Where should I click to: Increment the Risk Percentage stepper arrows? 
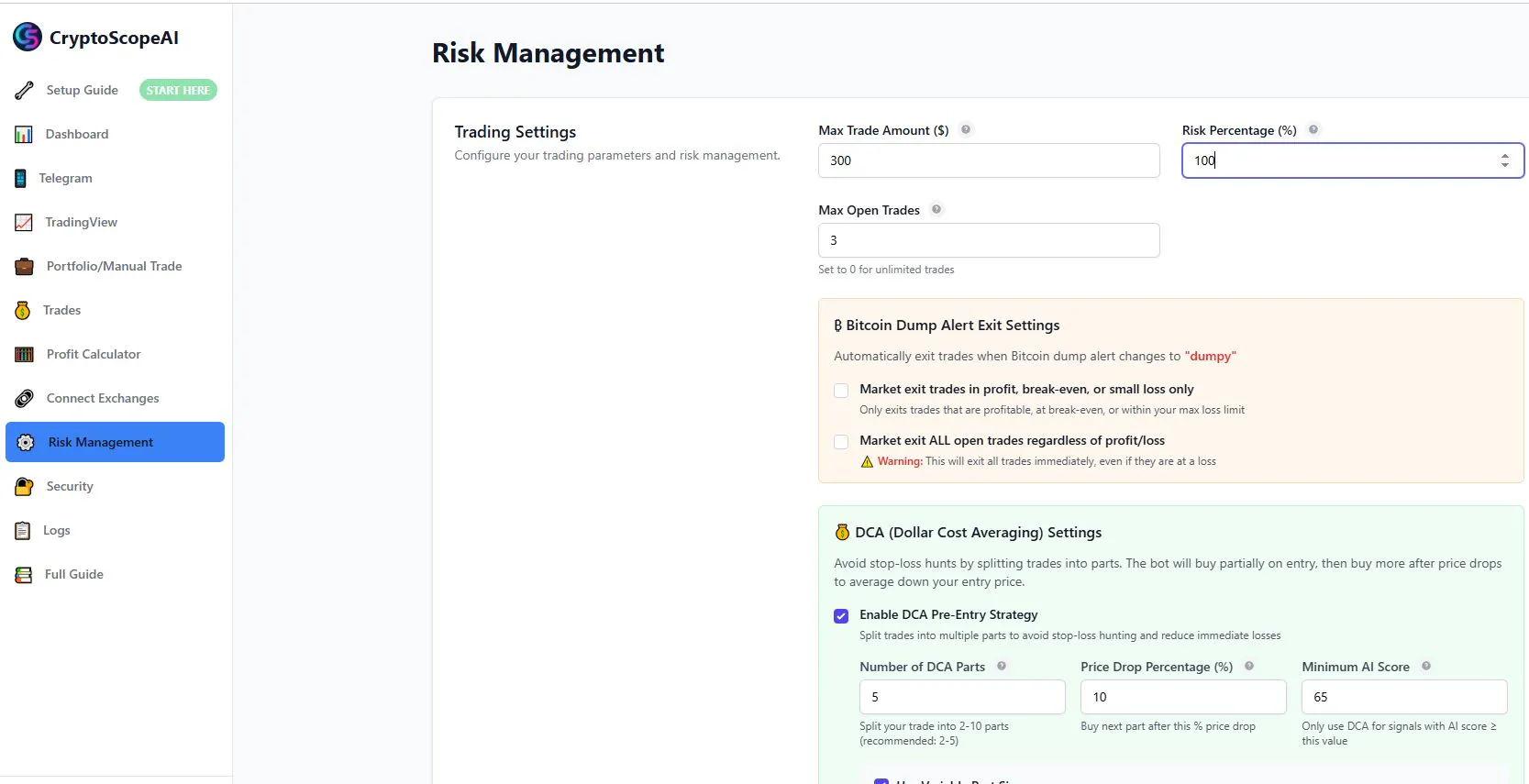1505,156
